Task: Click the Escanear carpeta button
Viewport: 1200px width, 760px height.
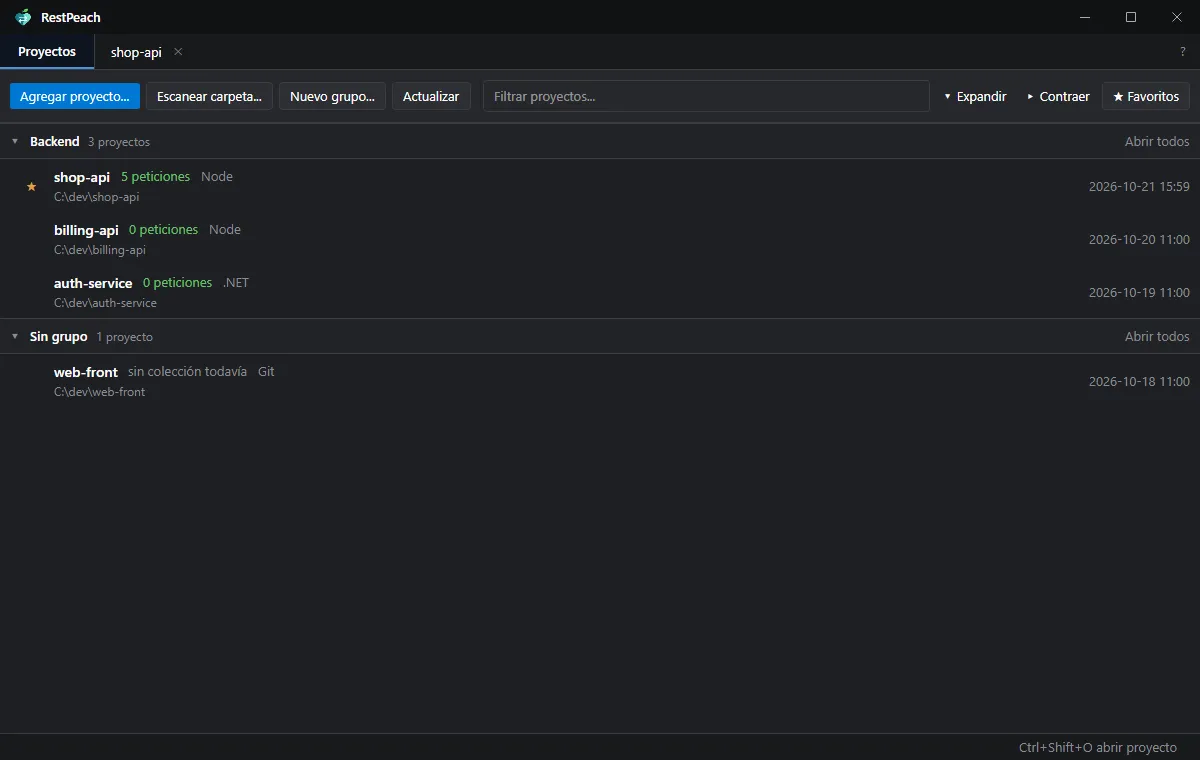Action: coord(209,96)
